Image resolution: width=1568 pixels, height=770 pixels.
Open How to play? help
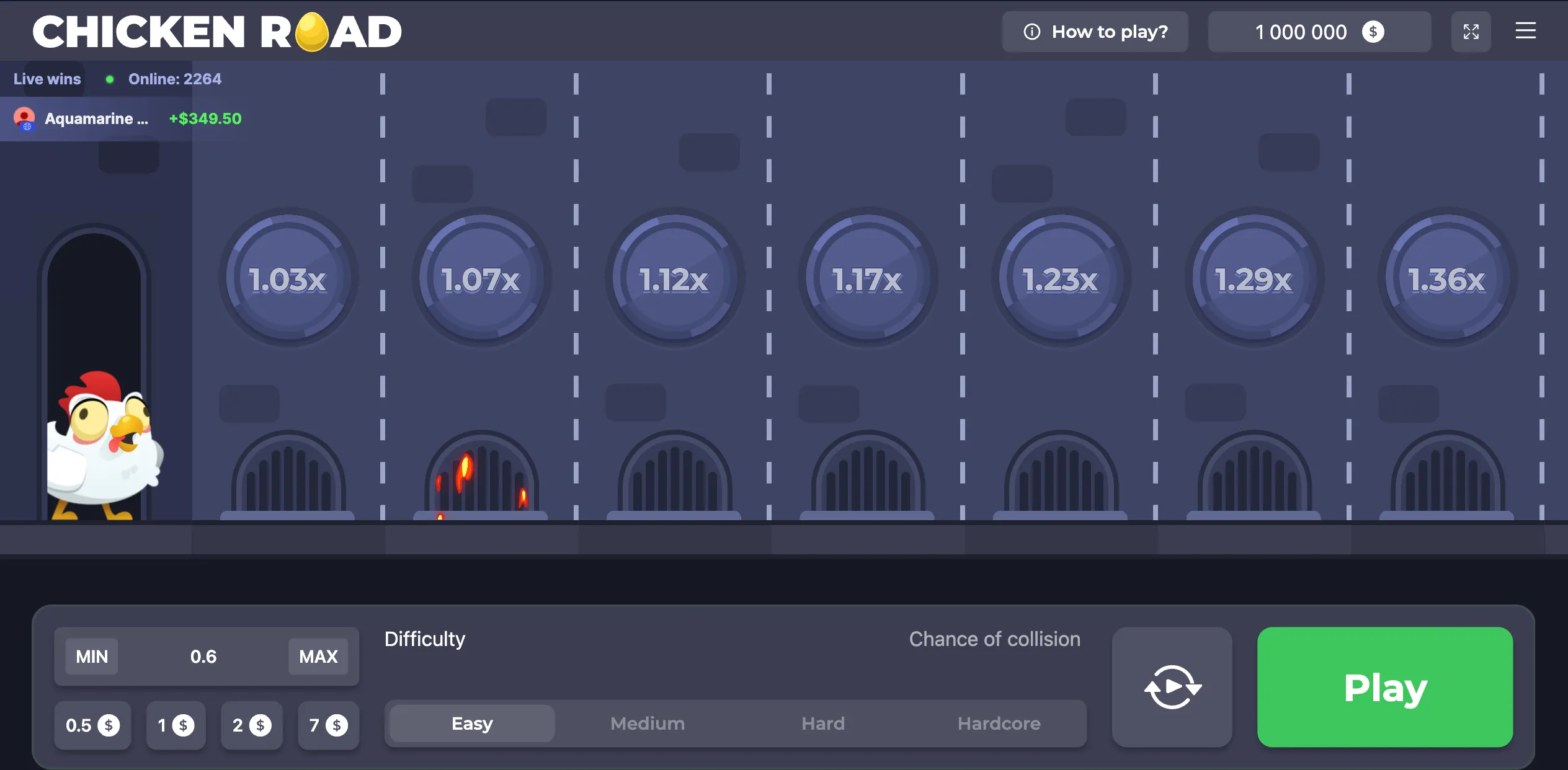[1095, 32]
